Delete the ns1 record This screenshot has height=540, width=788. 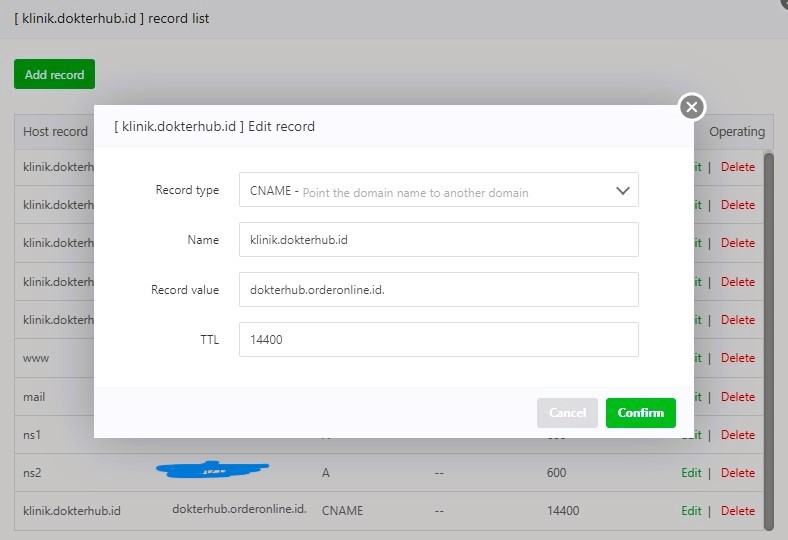click(738, 435)
